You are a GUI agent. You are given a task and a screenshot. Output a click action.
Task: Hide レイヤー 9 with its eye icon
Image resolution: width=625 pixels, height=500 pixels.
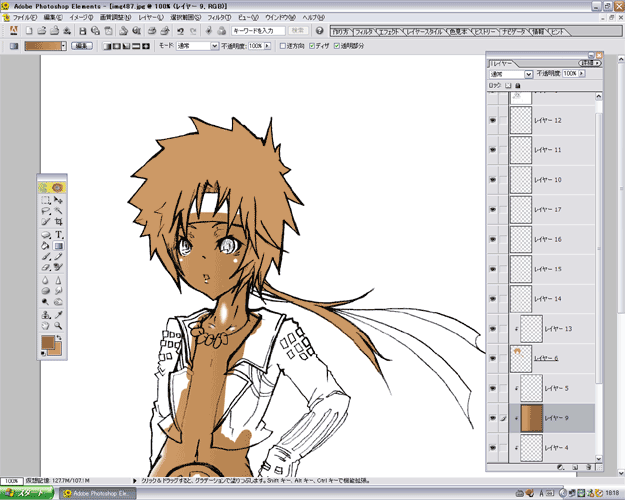click(x=493, y=418)
